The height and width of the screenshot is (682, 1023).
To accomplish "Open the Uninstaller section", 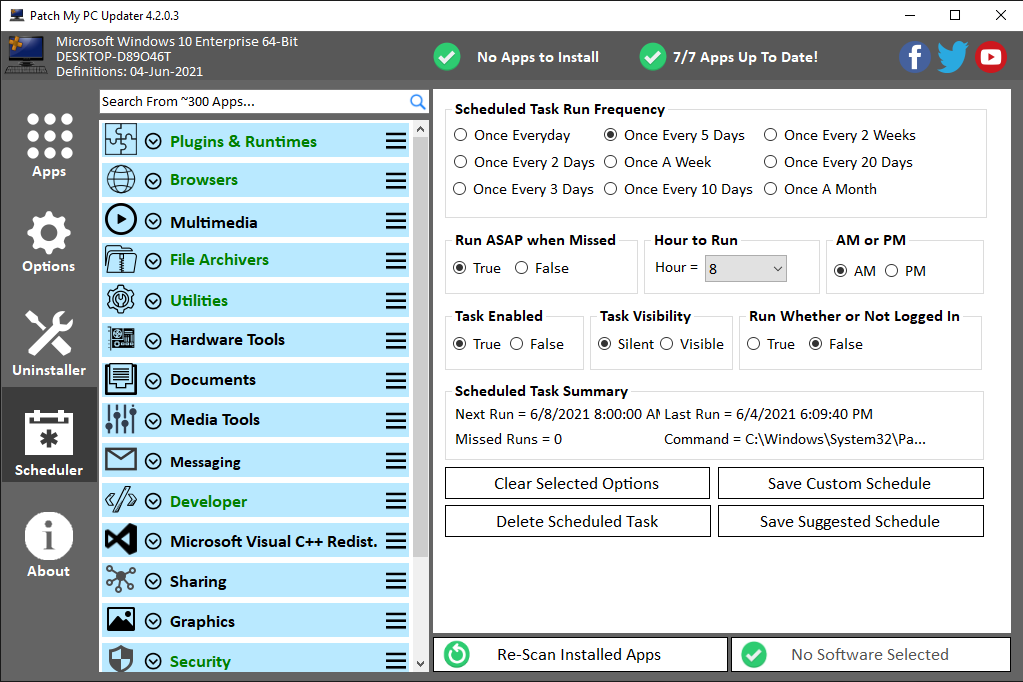I will [x=49, y=344].
